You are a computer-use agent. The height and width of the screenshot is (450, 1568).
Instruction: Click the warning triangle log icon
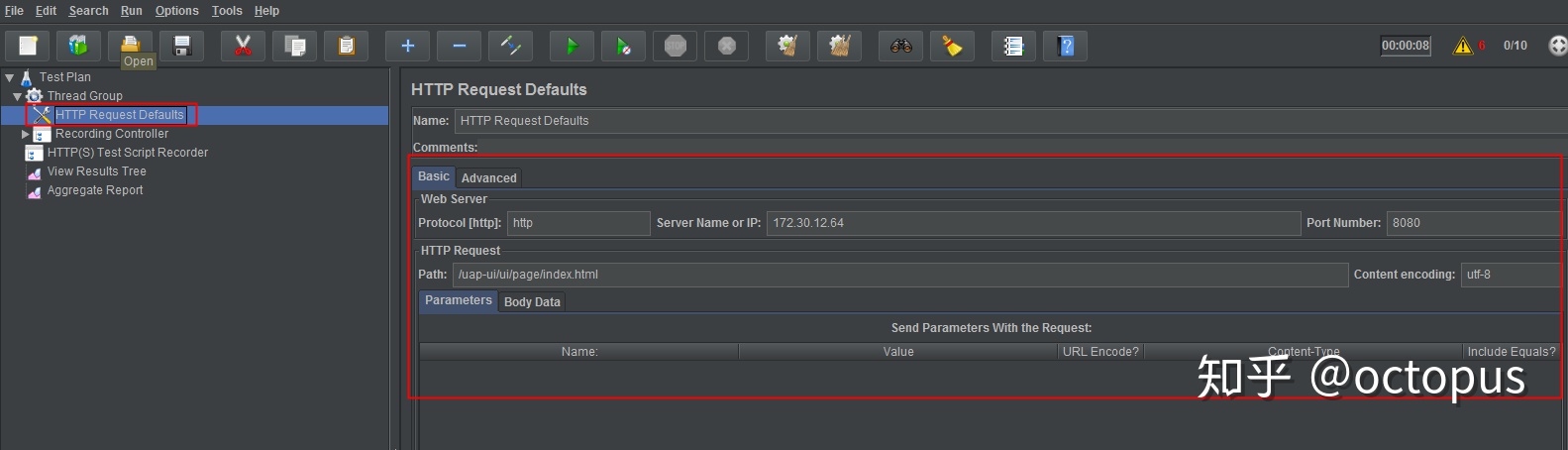[x=1462, y=46]
